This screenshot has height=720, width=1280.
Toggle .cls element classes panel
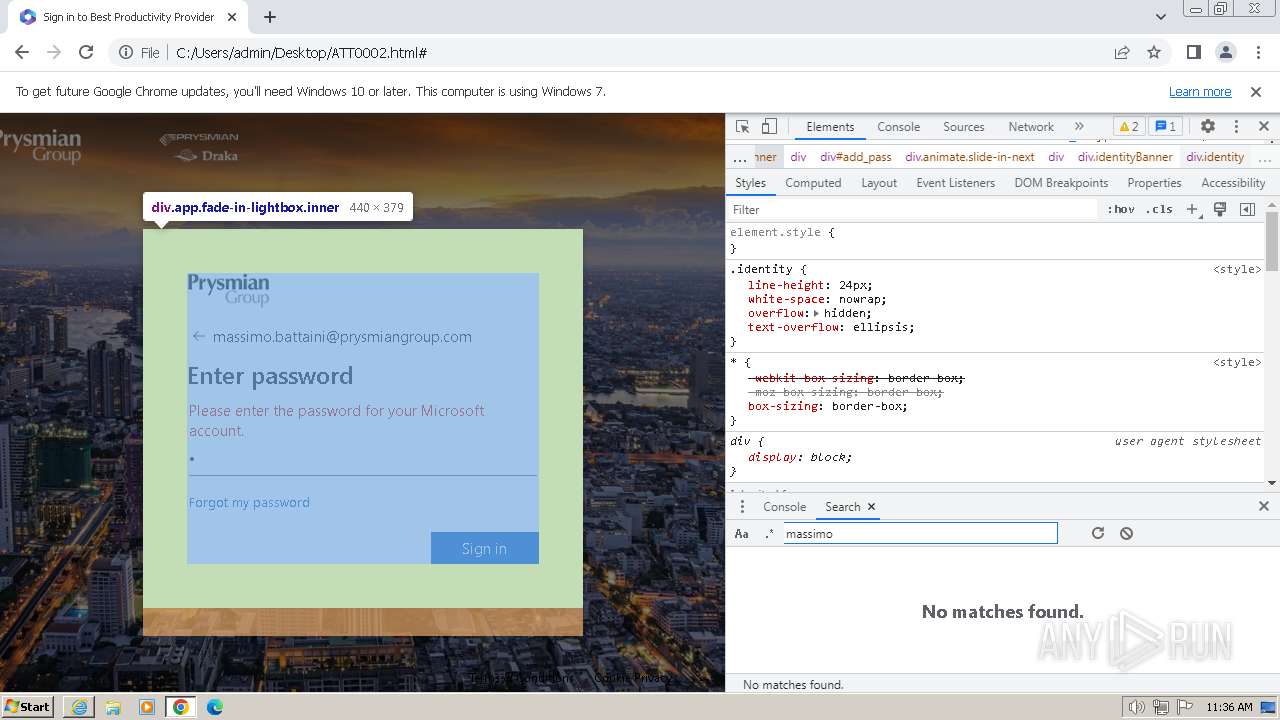(1160, 210)
